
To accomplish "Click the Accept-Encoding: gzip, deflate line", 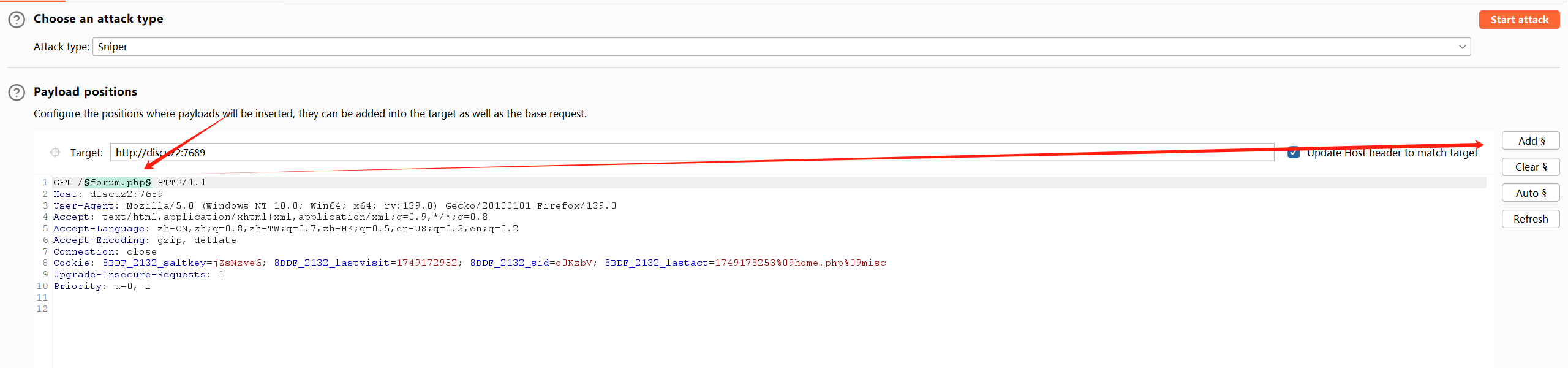I will point(145,240).
